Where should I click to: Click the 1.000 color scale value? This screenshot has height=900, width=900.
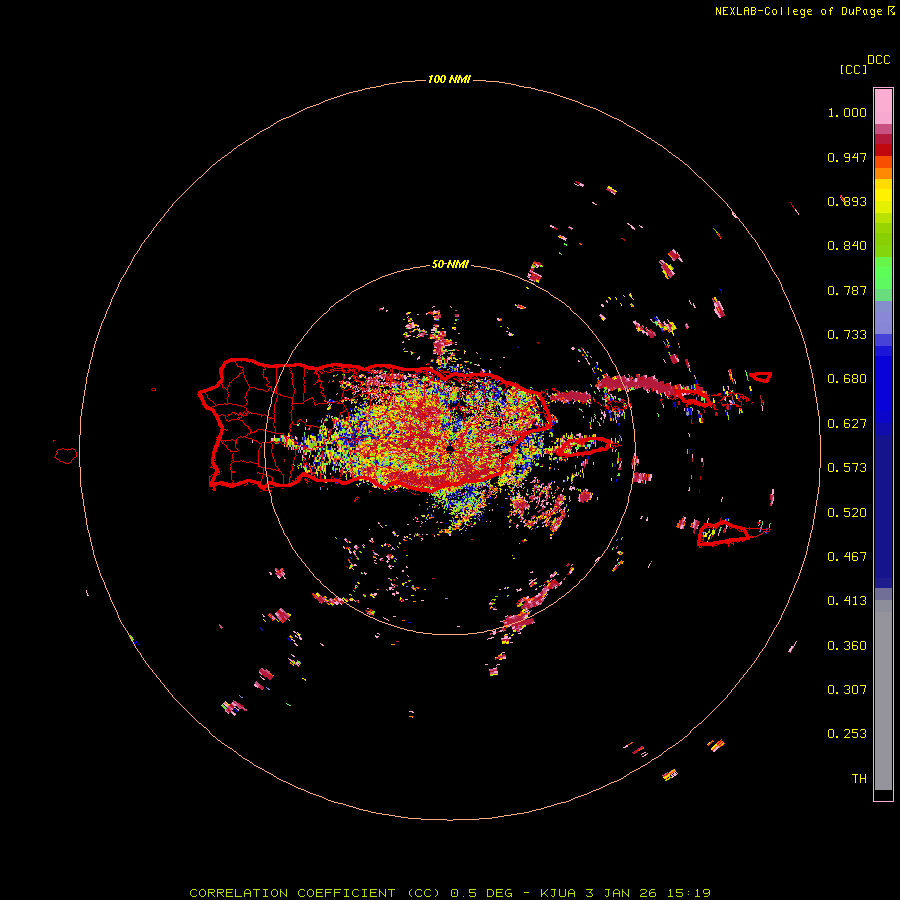point(847,112)
